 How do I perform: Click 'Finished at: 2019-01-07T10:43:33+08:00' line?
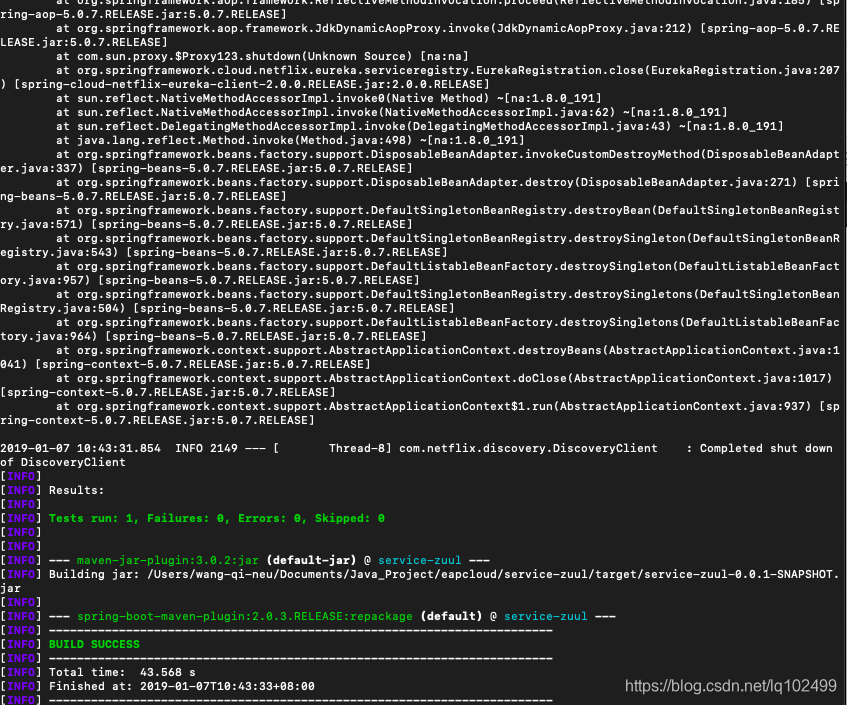click(182, 686)
